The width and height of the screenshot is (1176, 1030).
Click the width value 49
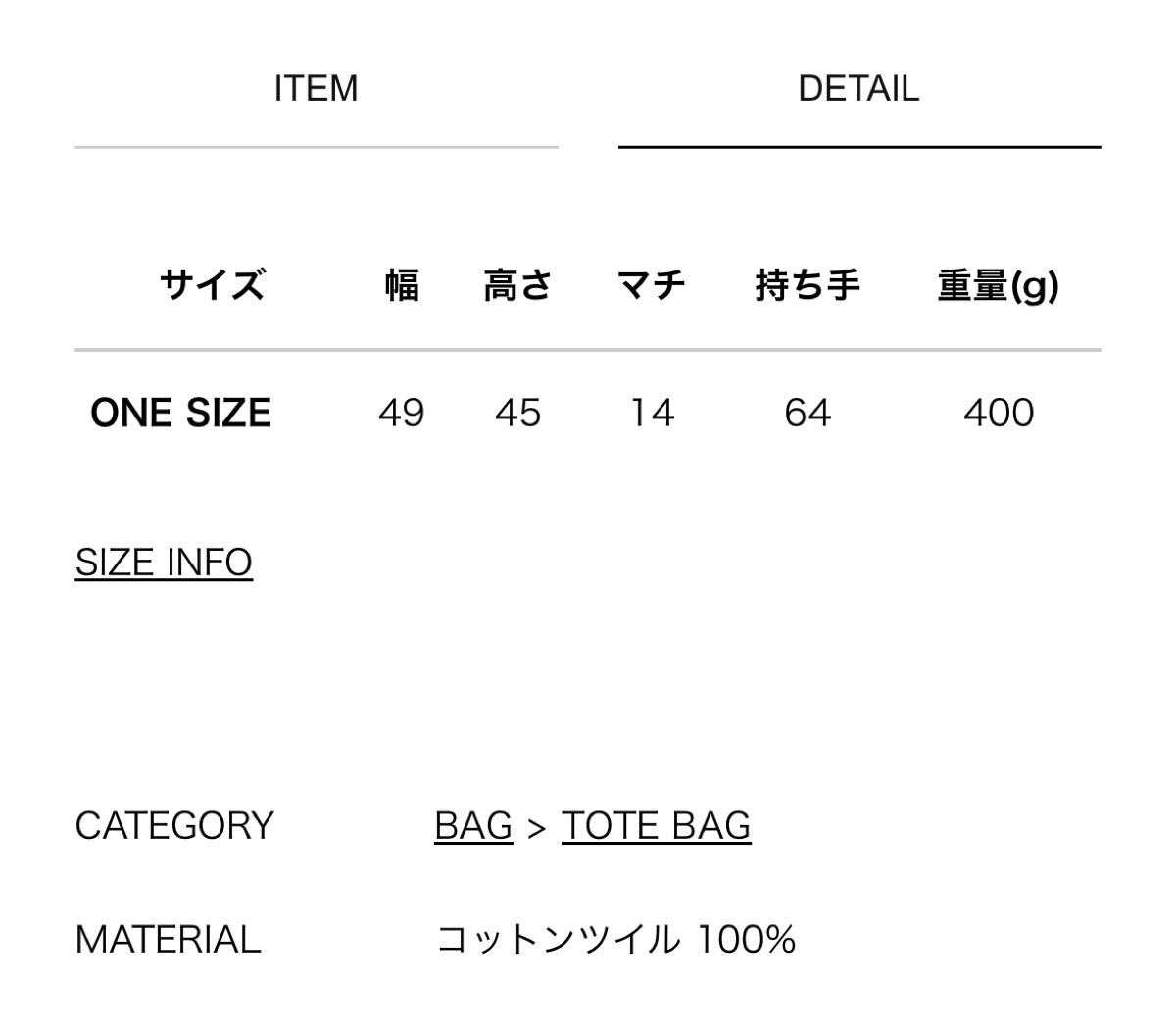[402, 413]
